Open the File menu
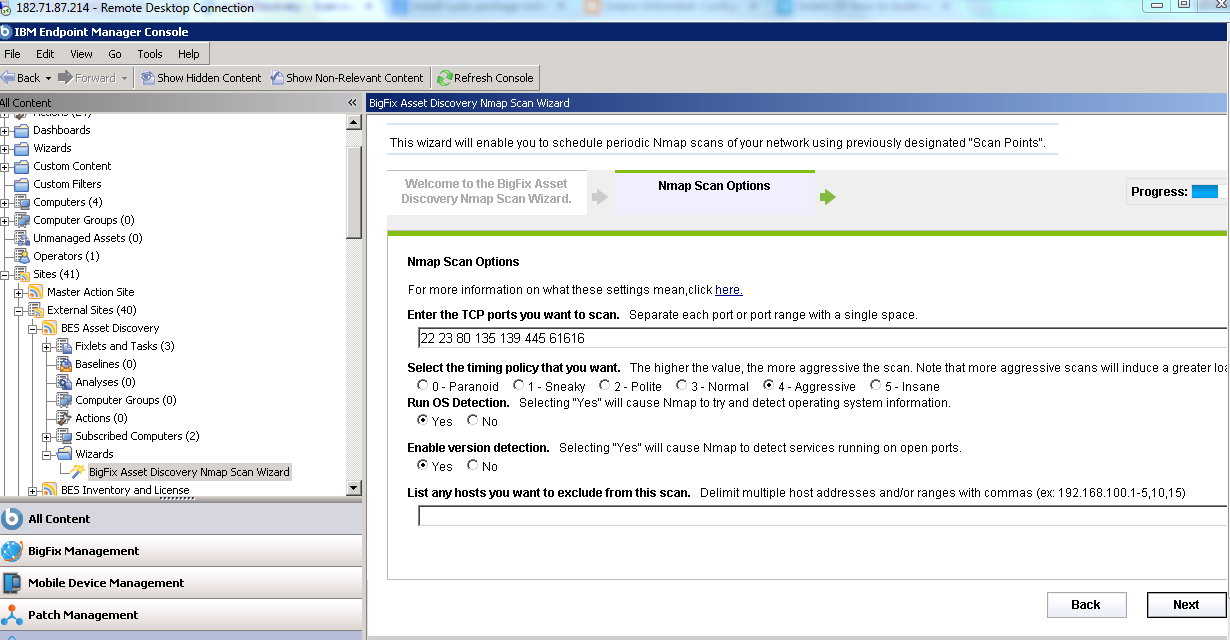 coord(12,54)
